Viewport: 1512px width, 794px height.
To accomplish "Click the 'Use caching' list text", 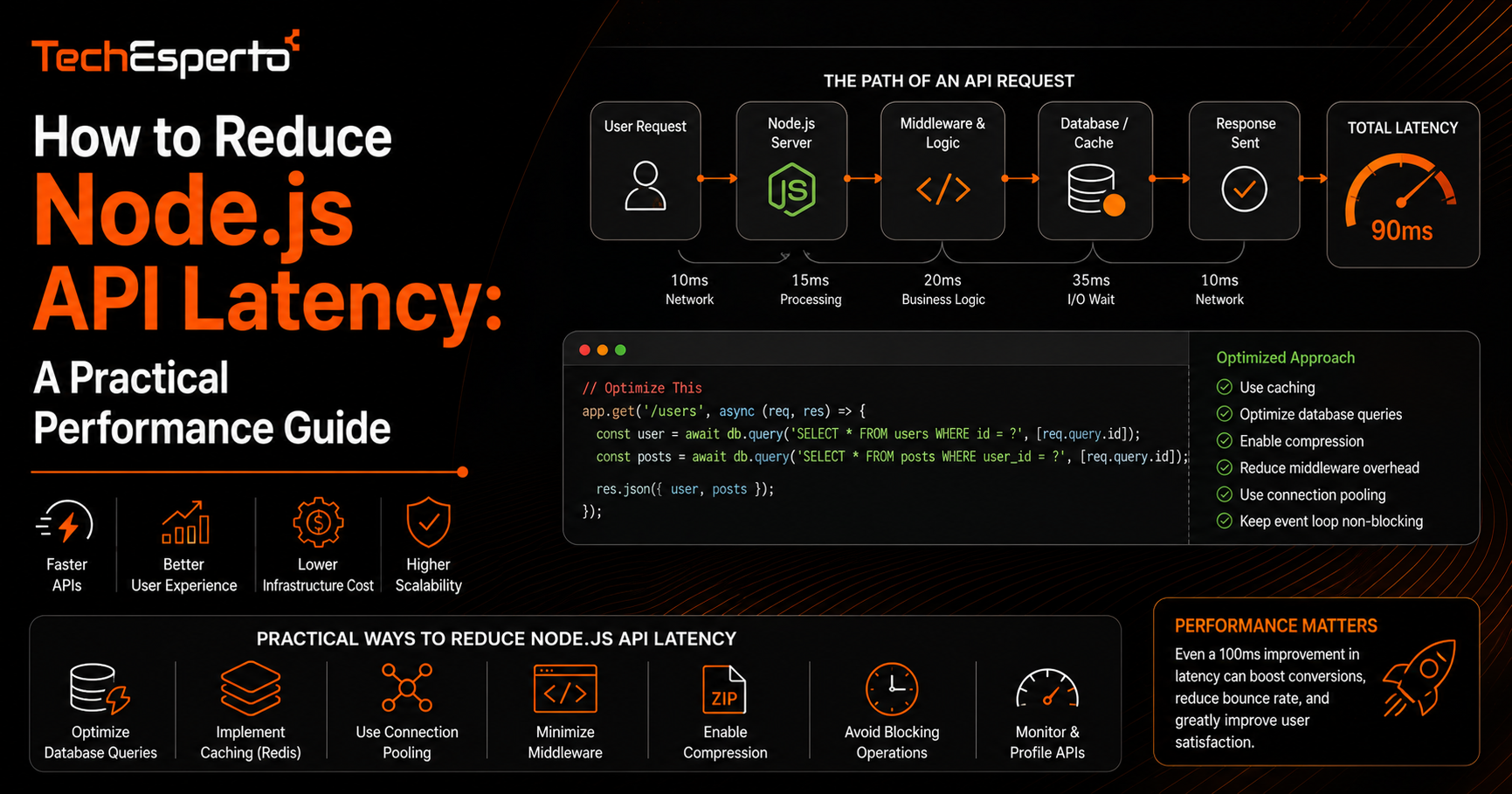I will coord(1277,388).
